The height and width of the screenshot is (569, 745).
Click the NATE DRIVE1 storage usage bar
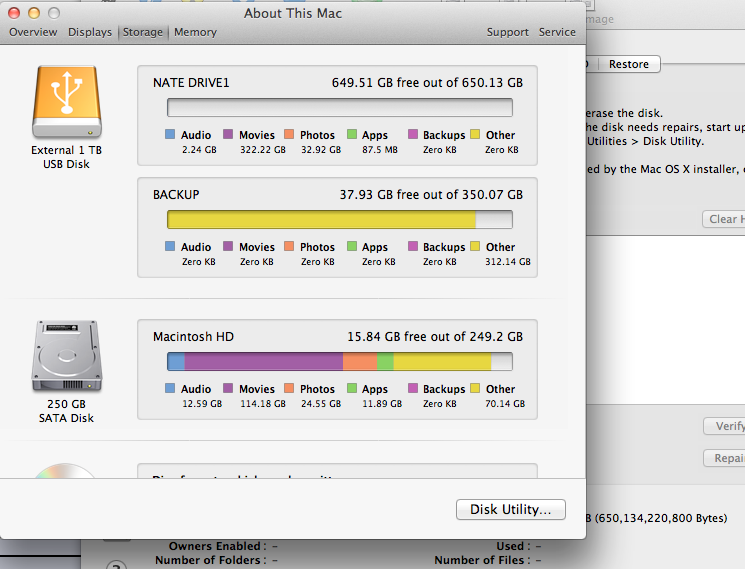tap(340, 107)
